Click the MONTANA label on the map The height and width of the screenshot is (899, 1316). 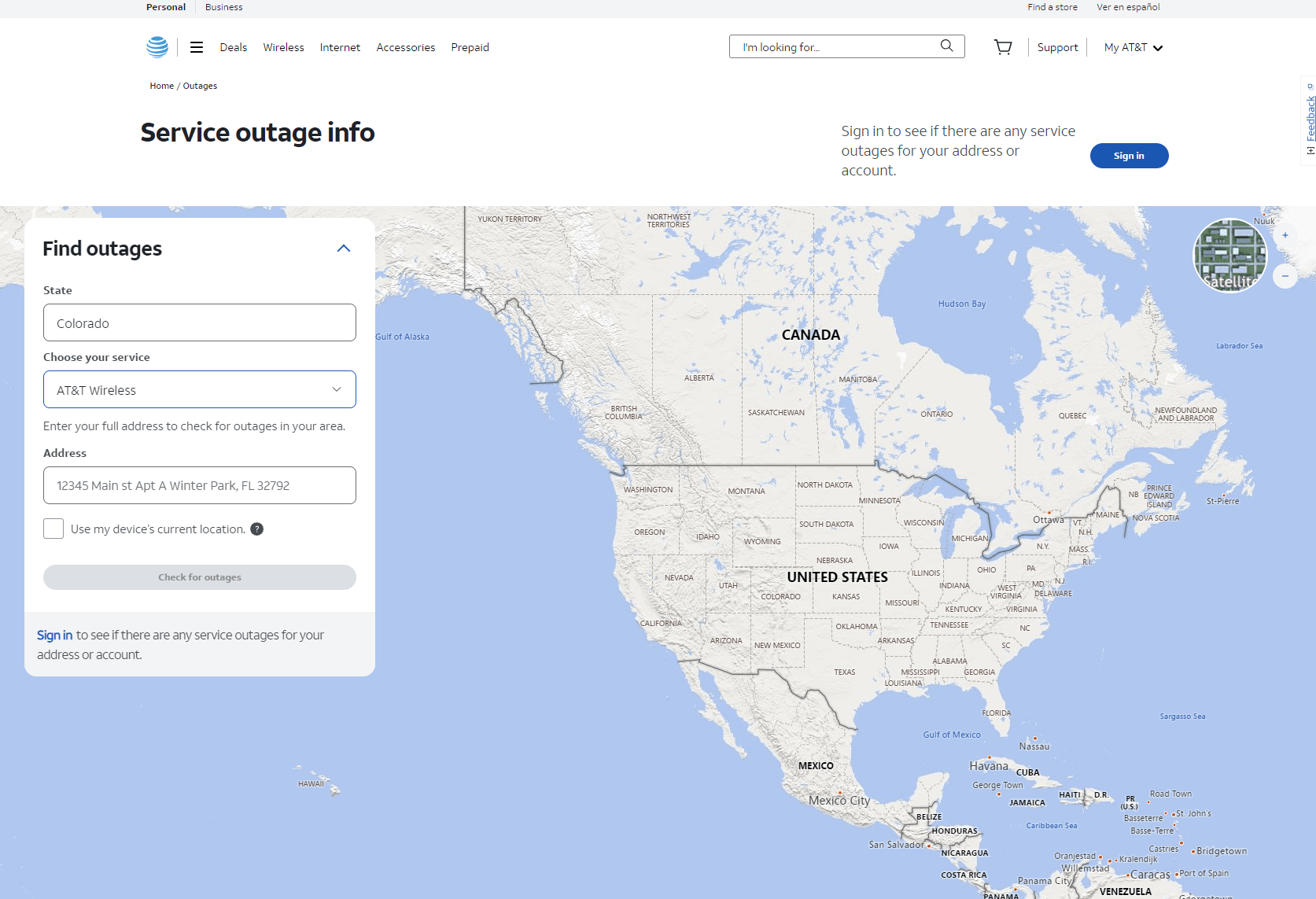746,492
